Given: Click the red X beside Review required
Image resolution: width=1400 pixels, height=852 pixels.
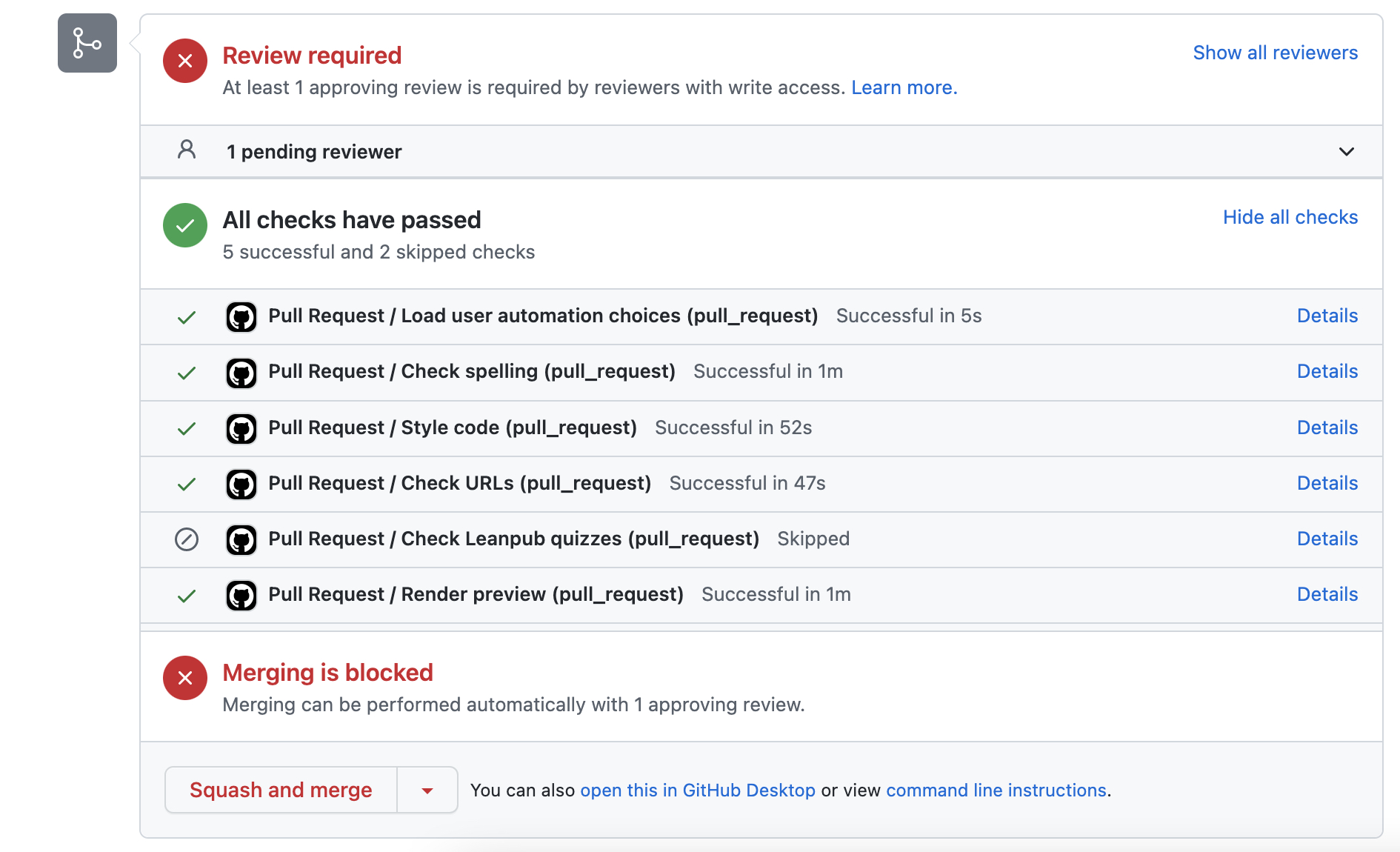Looking at the screenshot, I should [x=185, y=61].
